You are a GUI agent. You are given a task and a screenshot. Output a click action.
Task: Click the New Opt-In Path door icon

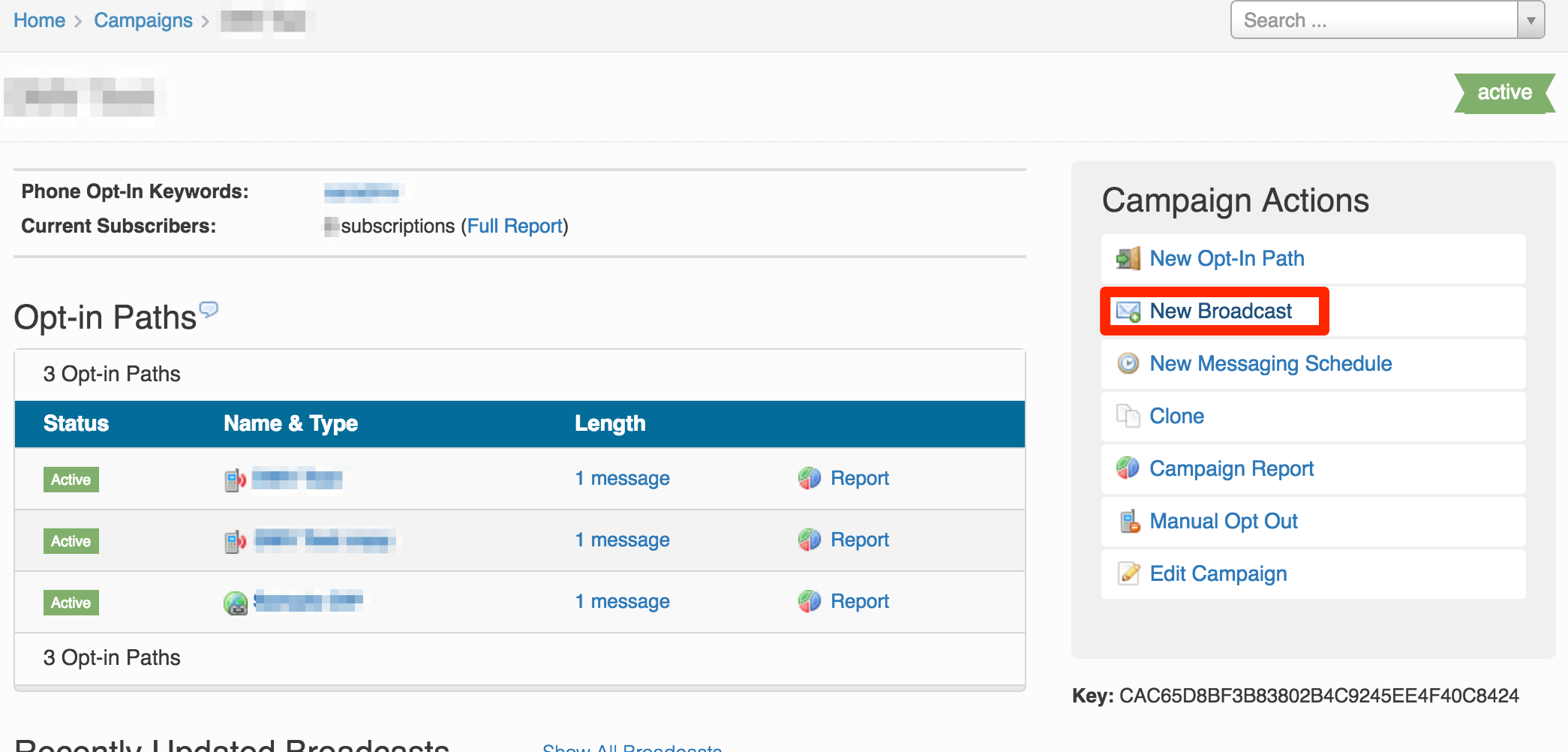point(1128,259)
